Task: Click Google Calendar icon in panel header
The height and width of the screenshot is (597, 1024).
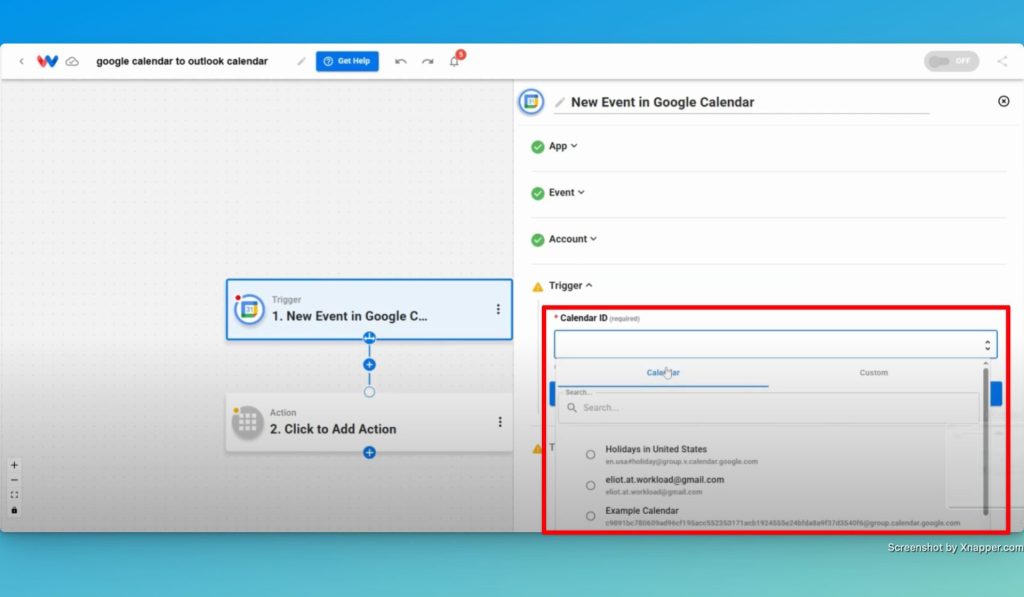Action: (531, 102)
